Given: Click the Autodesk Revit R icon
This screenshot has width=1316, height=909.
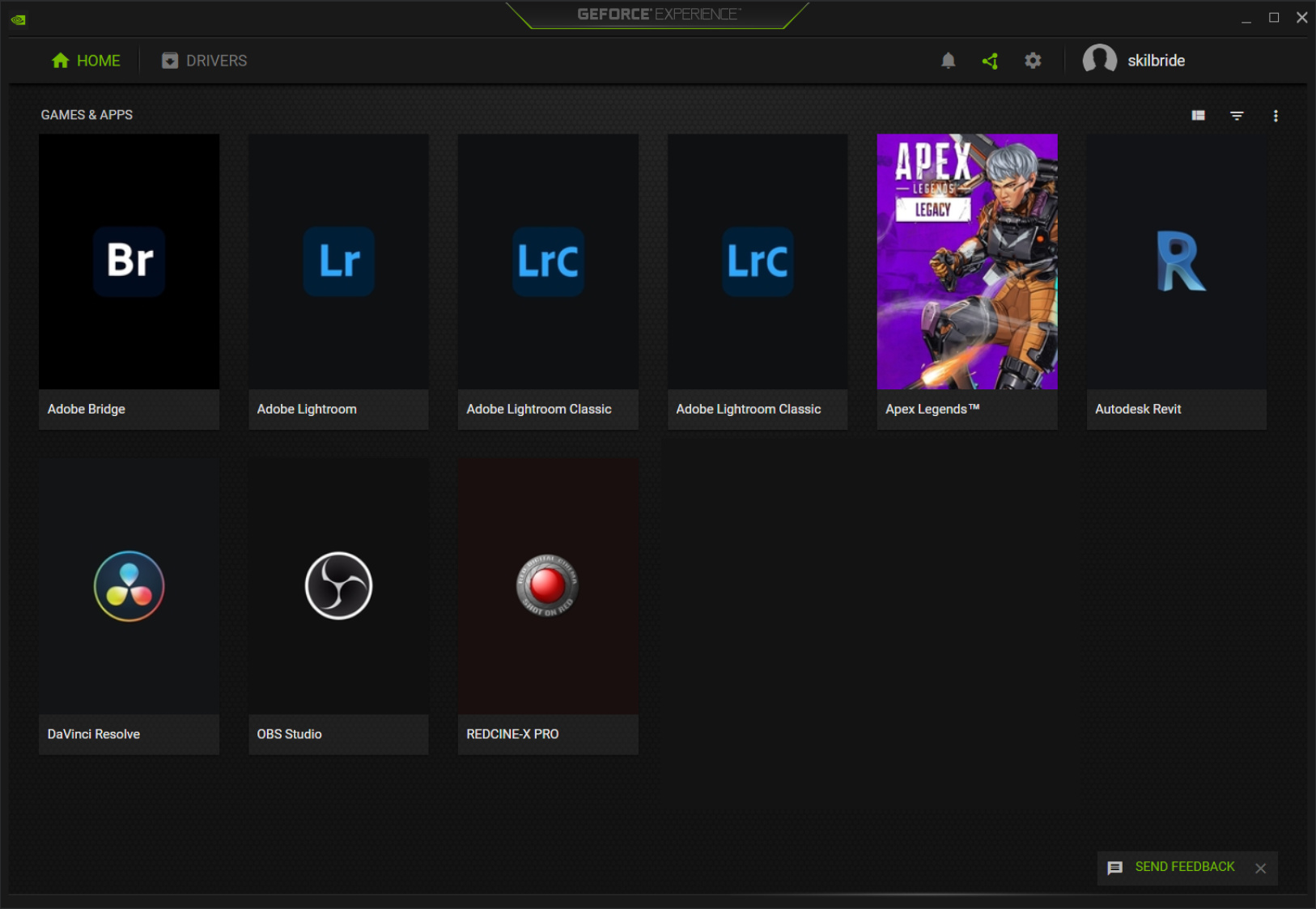Looking at the screenshot, I should click(x=1180, y=261).
